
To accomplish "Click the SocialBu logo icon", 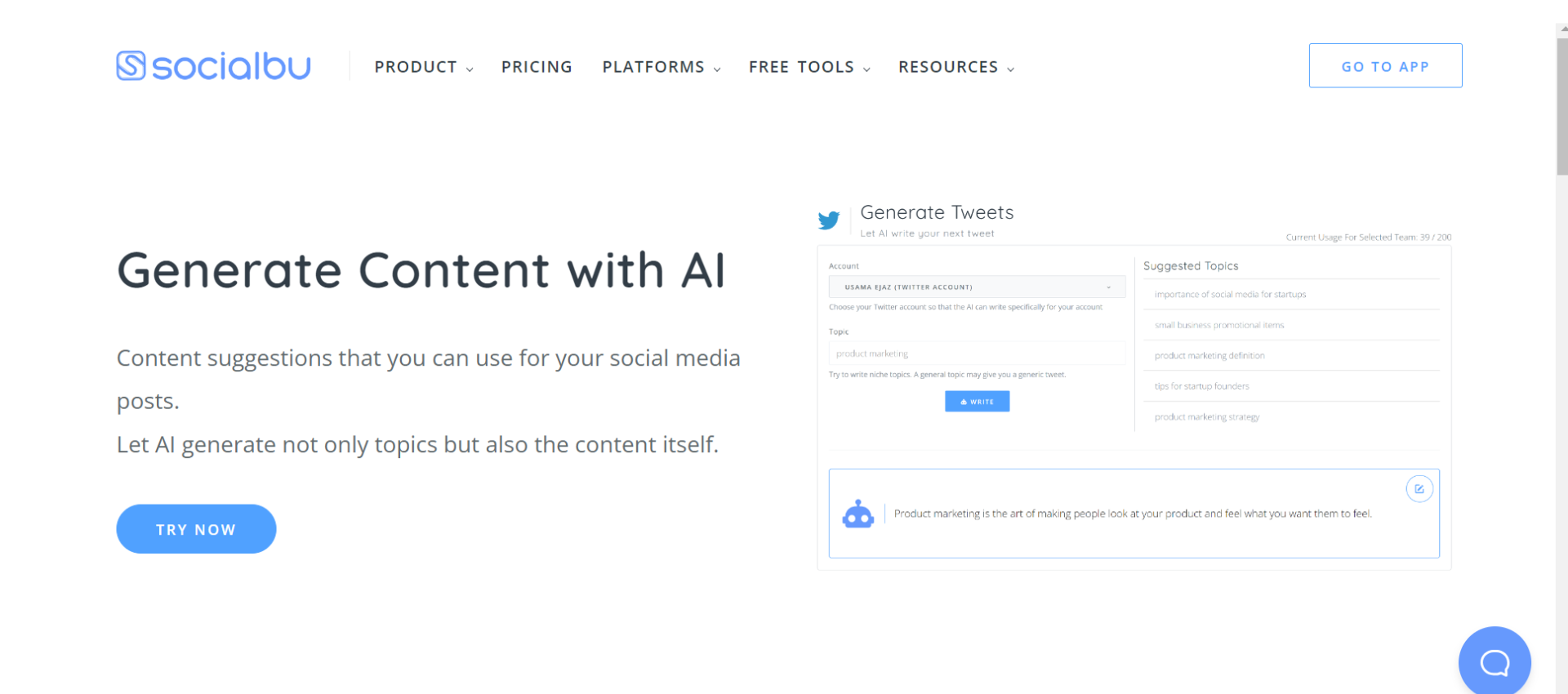I will 131,66.
